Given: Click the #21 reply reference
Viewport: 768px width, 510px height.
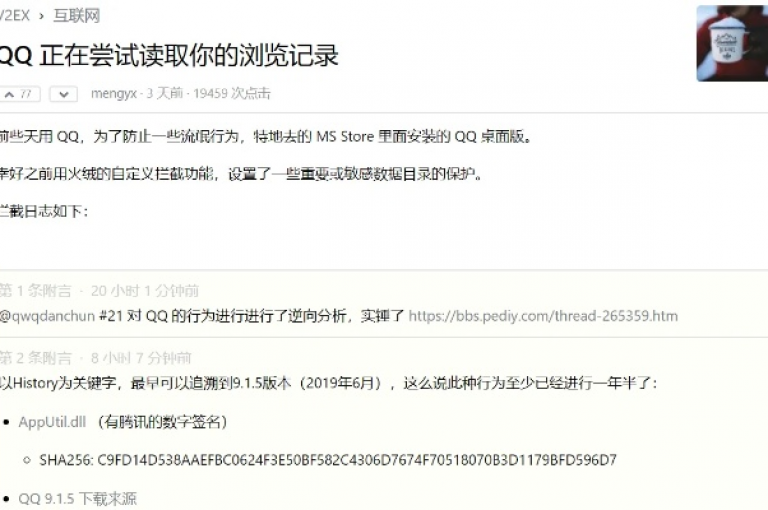Looking at the screenshot, I should tap(110, 316).
